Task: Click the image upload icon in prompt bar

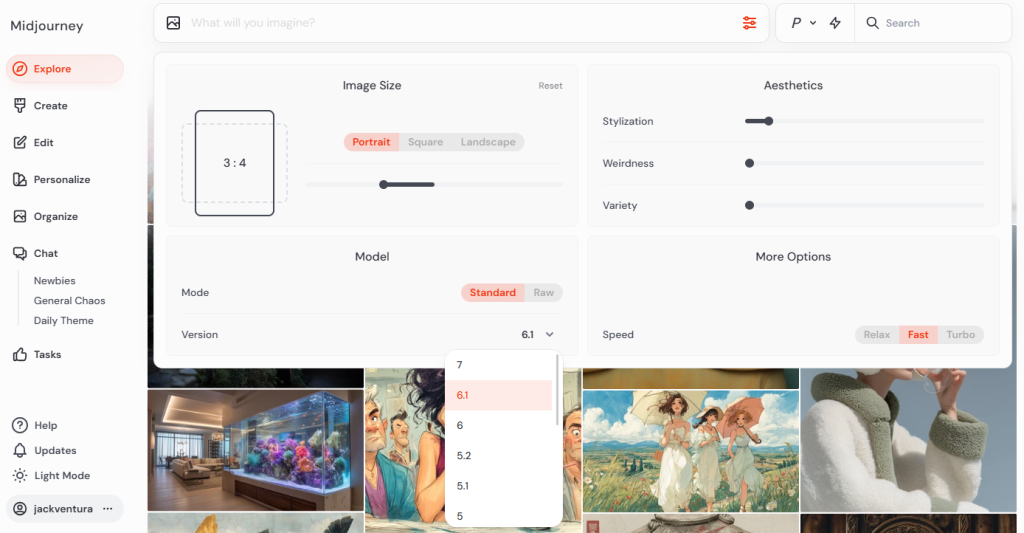Action: pyautogui.click(x=174, y=23)
